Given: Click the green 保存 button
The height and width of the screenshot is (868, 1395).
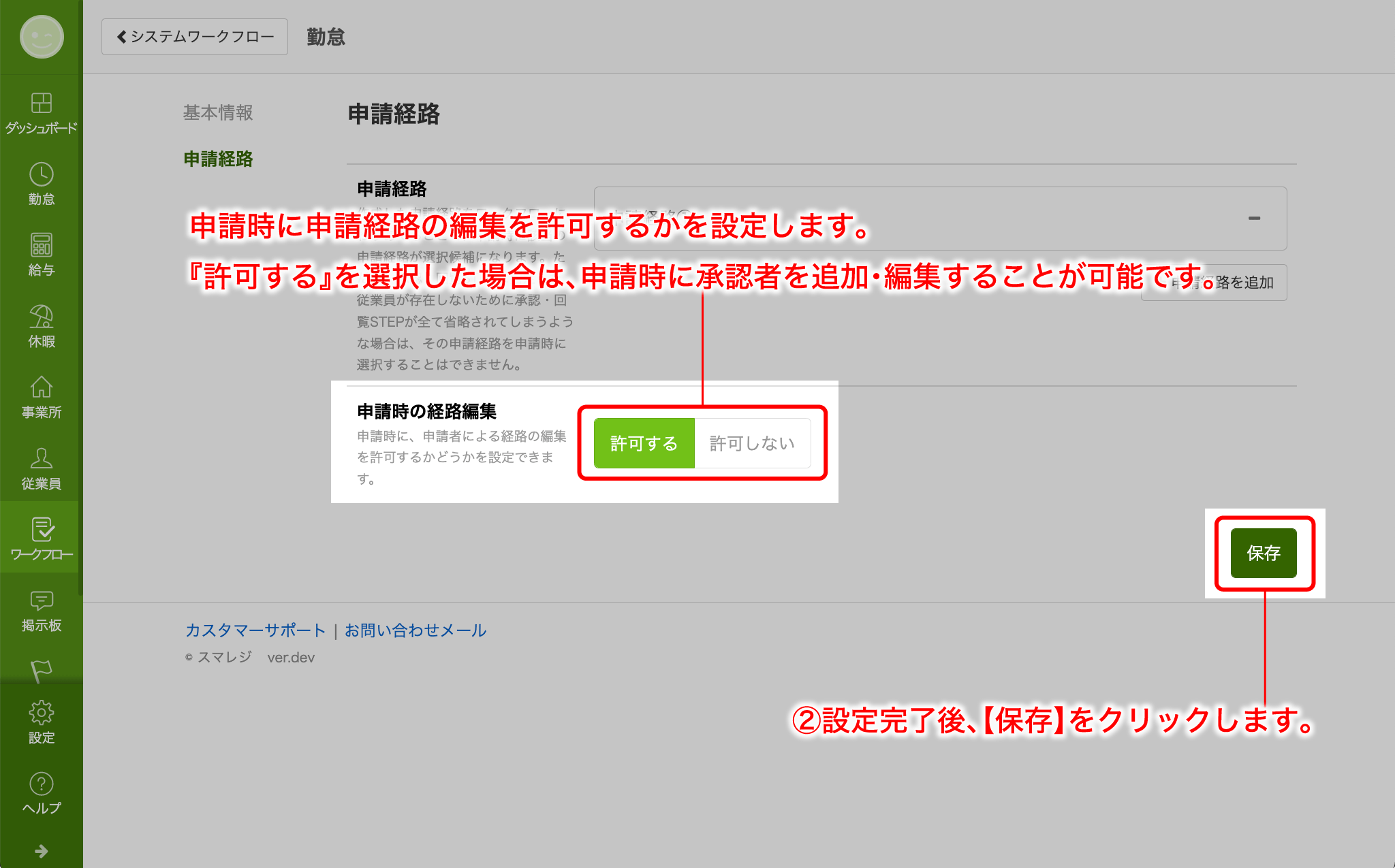Looking at the screenshot, I should (1264, 553).
